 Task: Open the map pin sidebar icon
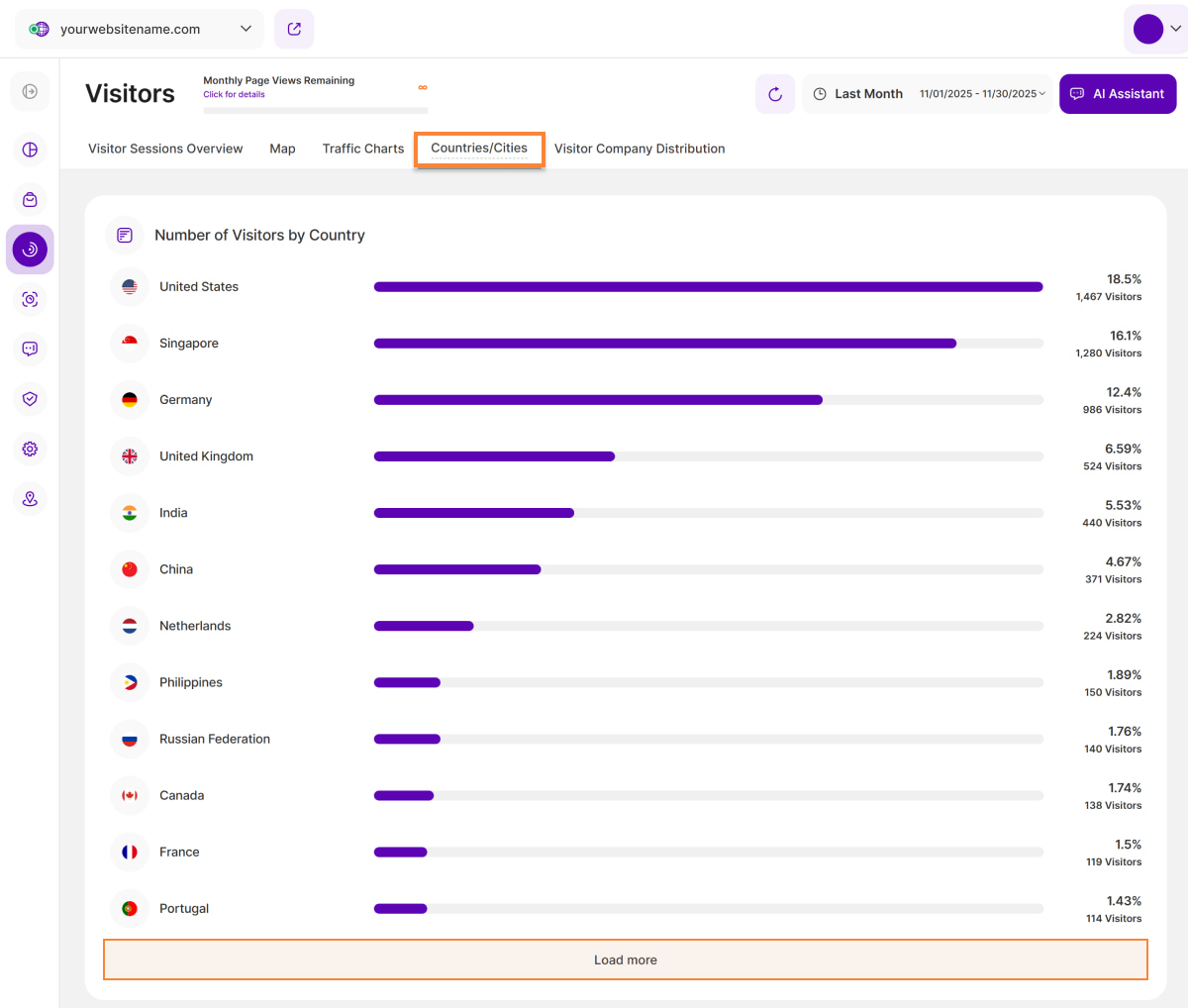tap(30, 499)
